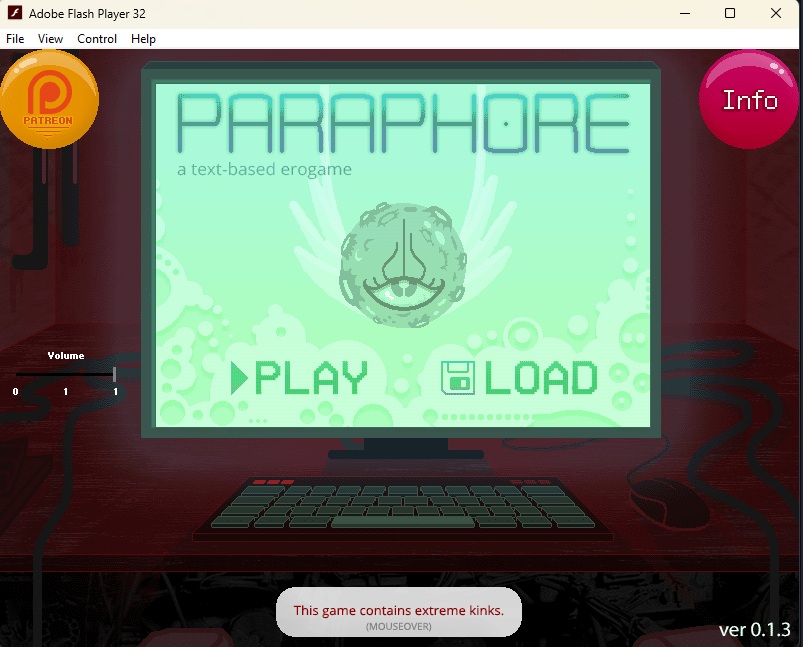Open the Control menu

point(97,39)
